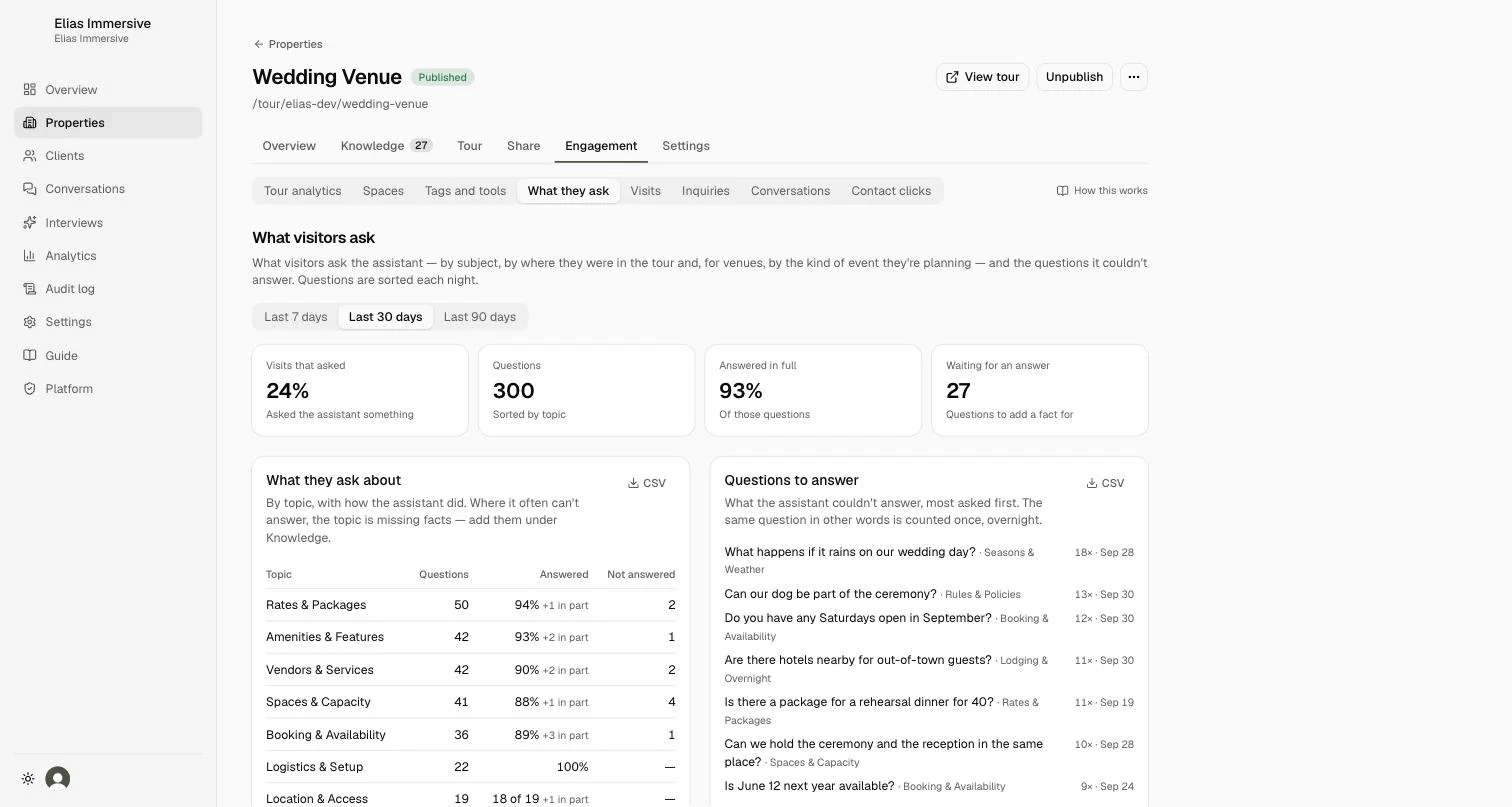Click the View tour button
This screenshot has width=1512, height=807.
tap(982, 77)
